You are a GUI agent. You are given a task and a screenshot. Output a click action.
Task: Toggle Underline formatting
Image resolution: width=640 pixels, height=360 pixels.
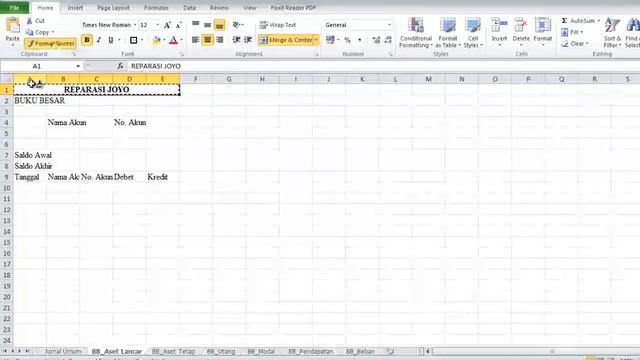point(111,40)
